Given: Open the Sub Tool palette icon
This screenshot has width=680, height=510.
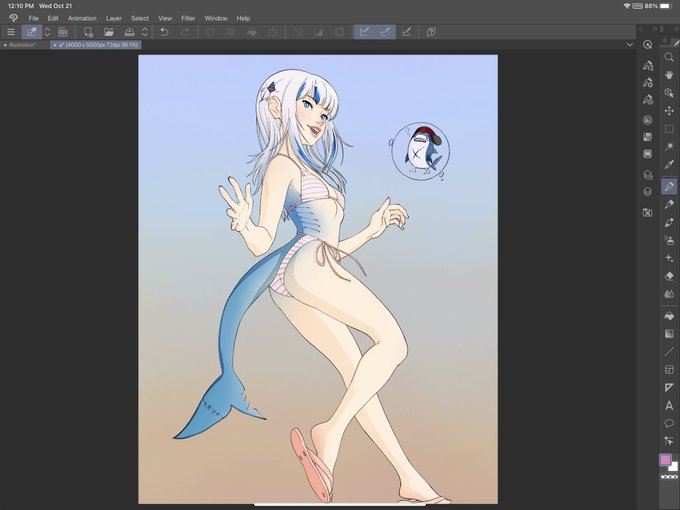Looking at the screenshot, I should coord(648,65).
